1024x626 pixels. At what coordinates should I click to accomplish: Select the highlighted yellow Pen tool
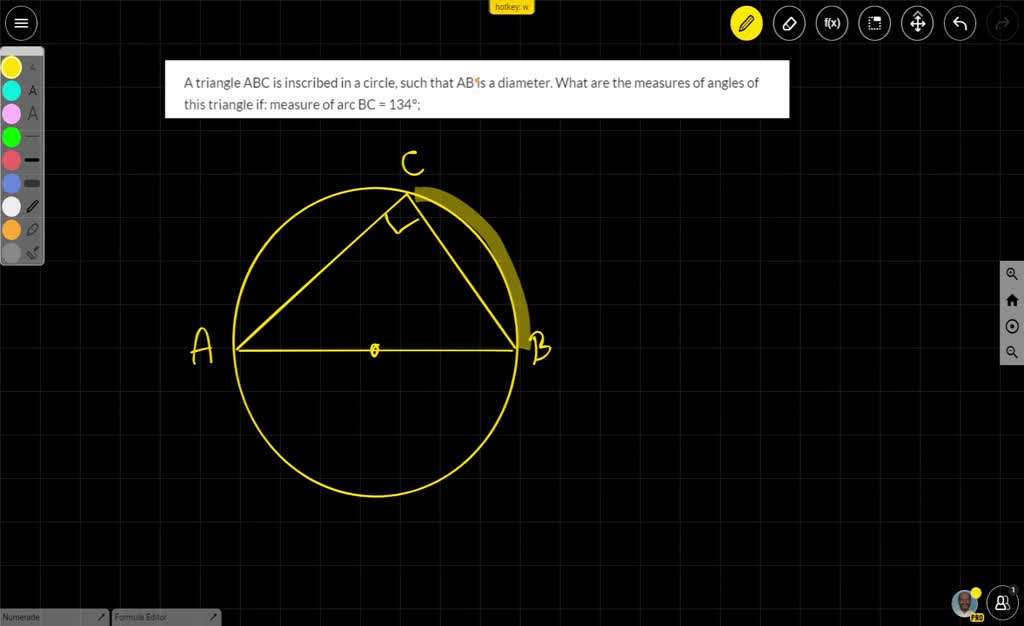click(746, 23)
